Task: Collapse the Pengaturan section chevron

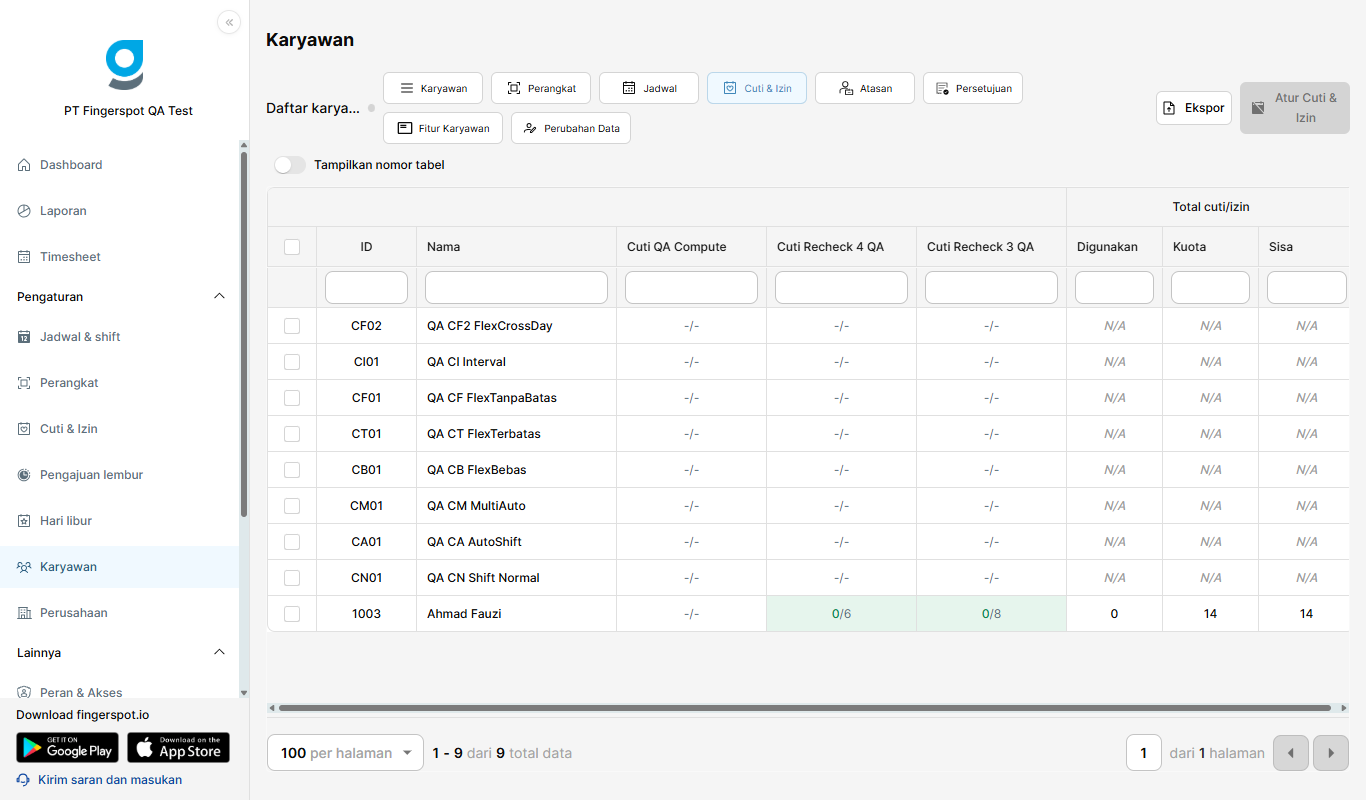Action: pyautogui.click(x=220, y=297)
